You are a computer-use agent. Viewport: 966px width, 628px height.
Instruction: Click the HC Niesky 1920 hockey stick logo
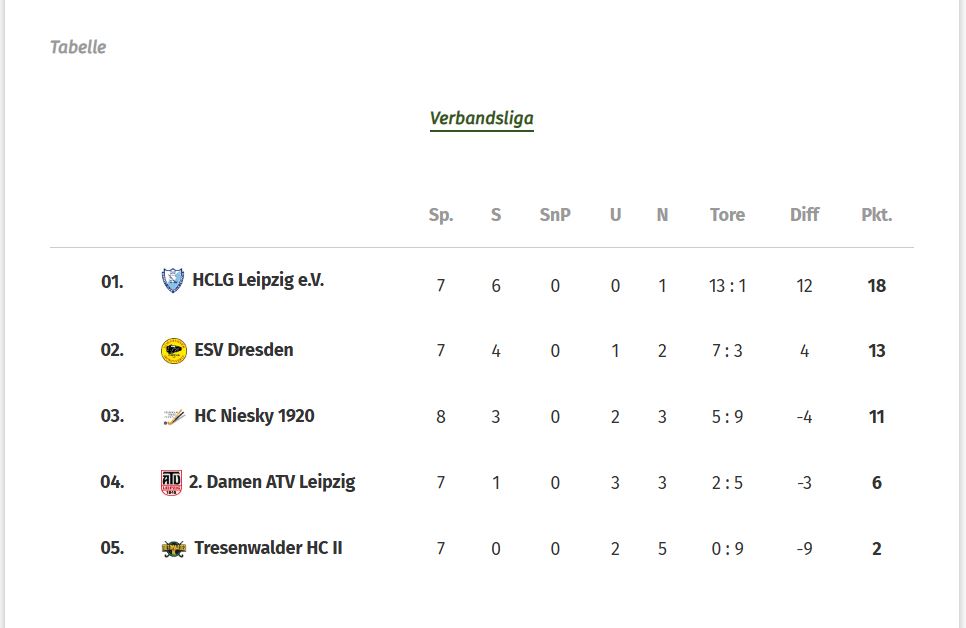(174, 417)
